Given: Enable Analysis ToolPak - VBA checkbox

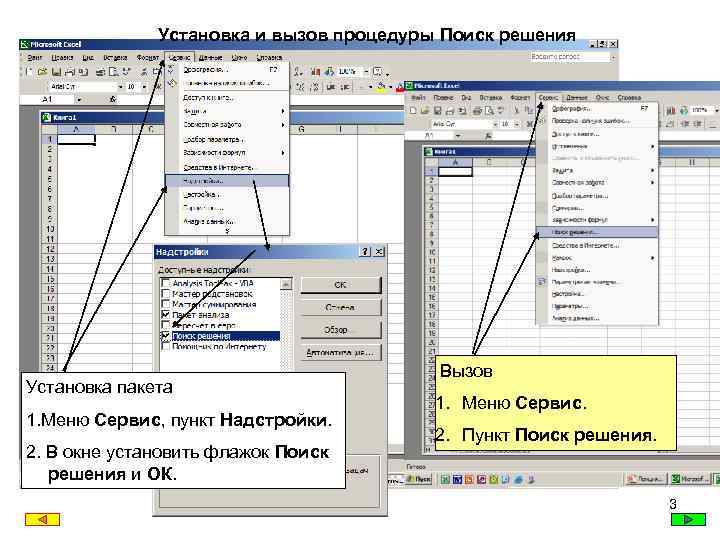Looking at the screenshot, I should click(166, 283).
